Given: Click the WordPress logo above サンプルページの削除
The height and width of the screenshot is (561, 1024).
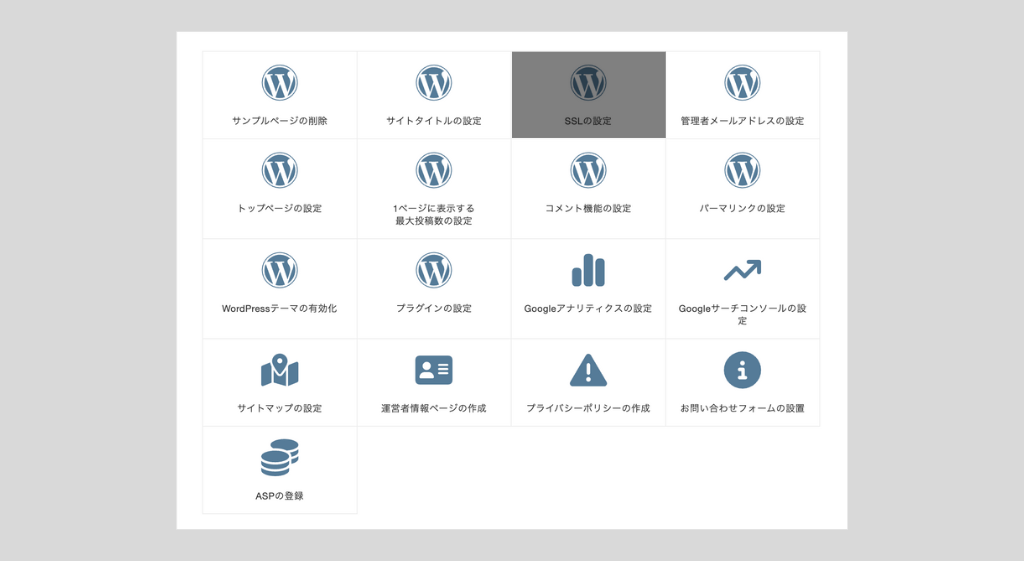Looking at the screenshot, I should [x=280, y=83].
